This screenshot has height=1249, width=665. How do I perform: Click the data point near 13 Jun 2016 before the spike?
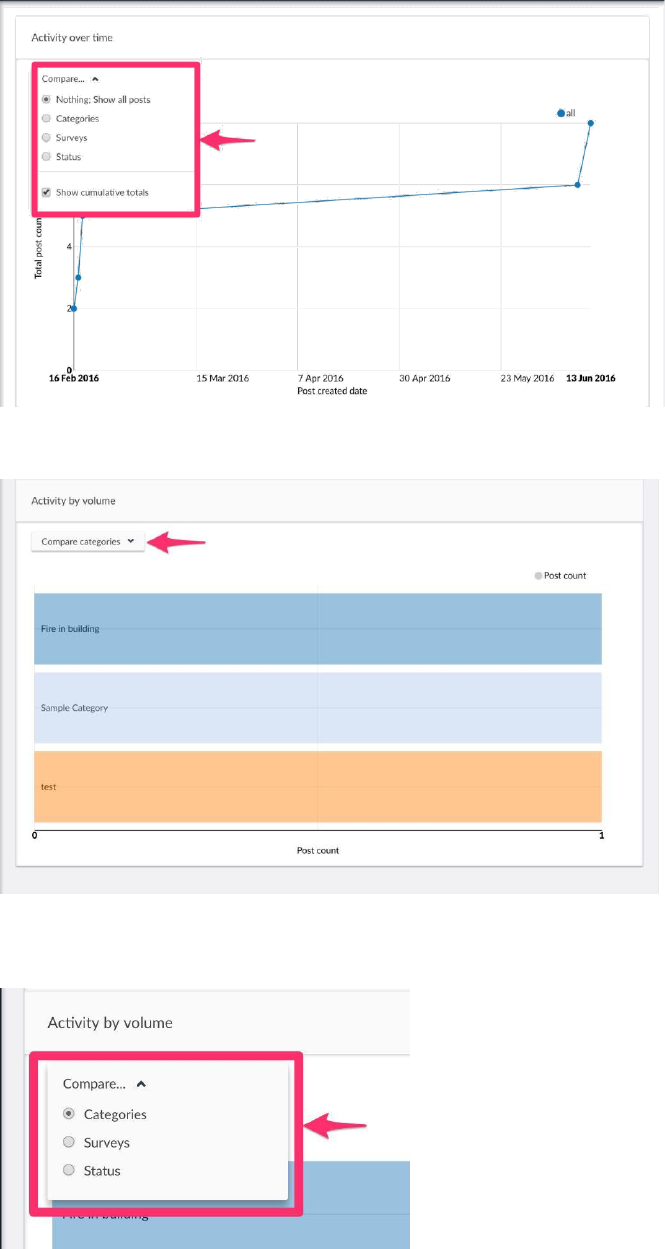click(x=577, y=185)
